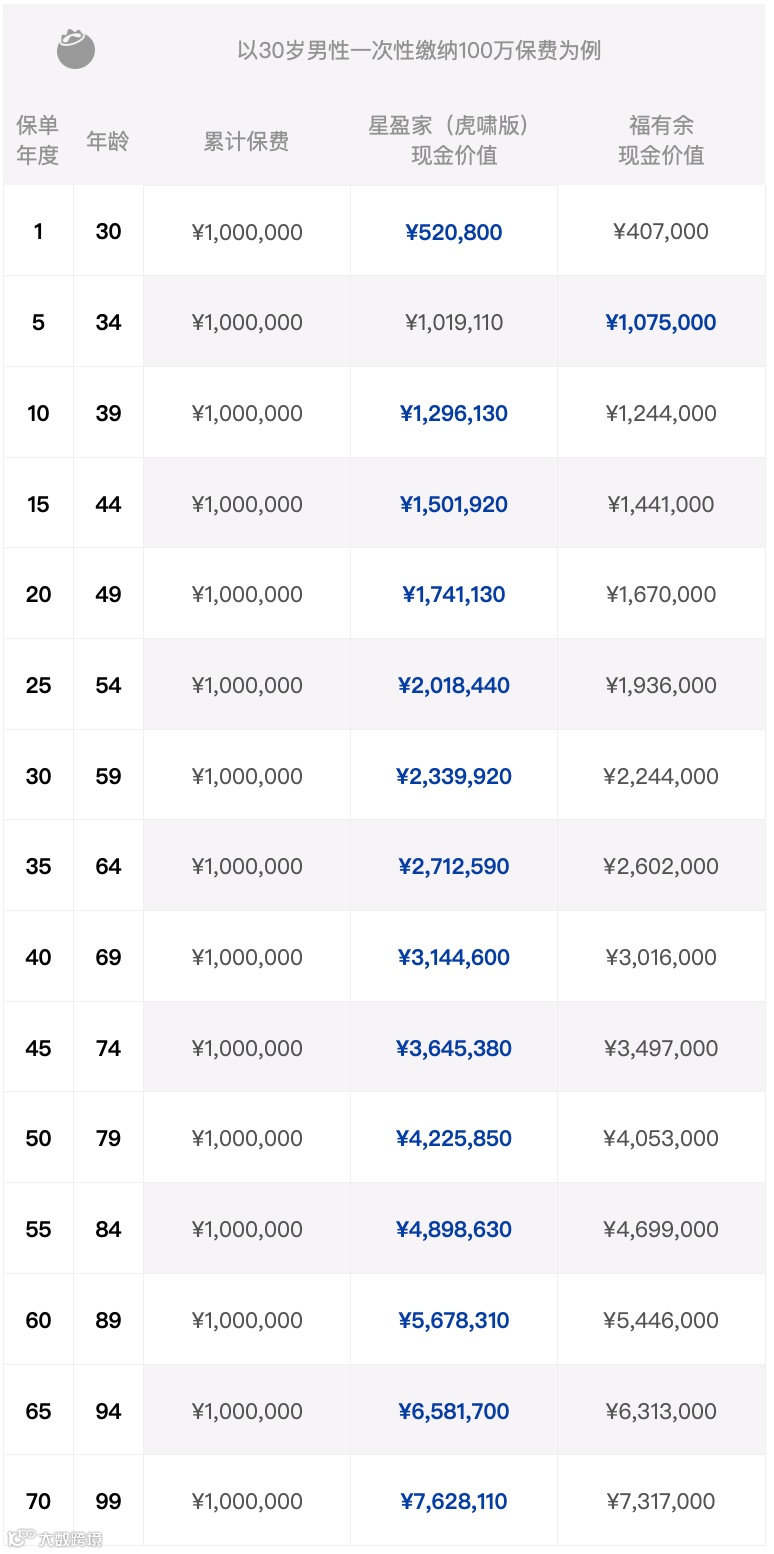Screen dimensions: 774x1554
Task: Select policy year 25 row label
Action: [38, 685]
